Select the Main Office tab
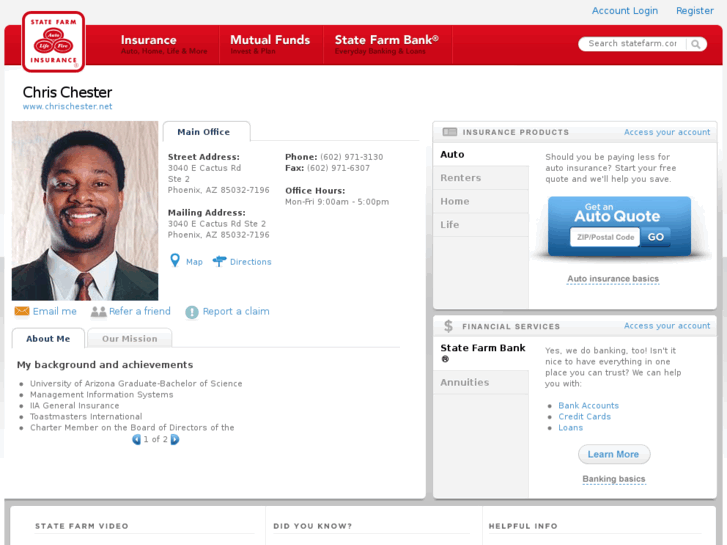The width and height of the screenshot is (727, 545). pyautogui.click(x=206, y=132)
